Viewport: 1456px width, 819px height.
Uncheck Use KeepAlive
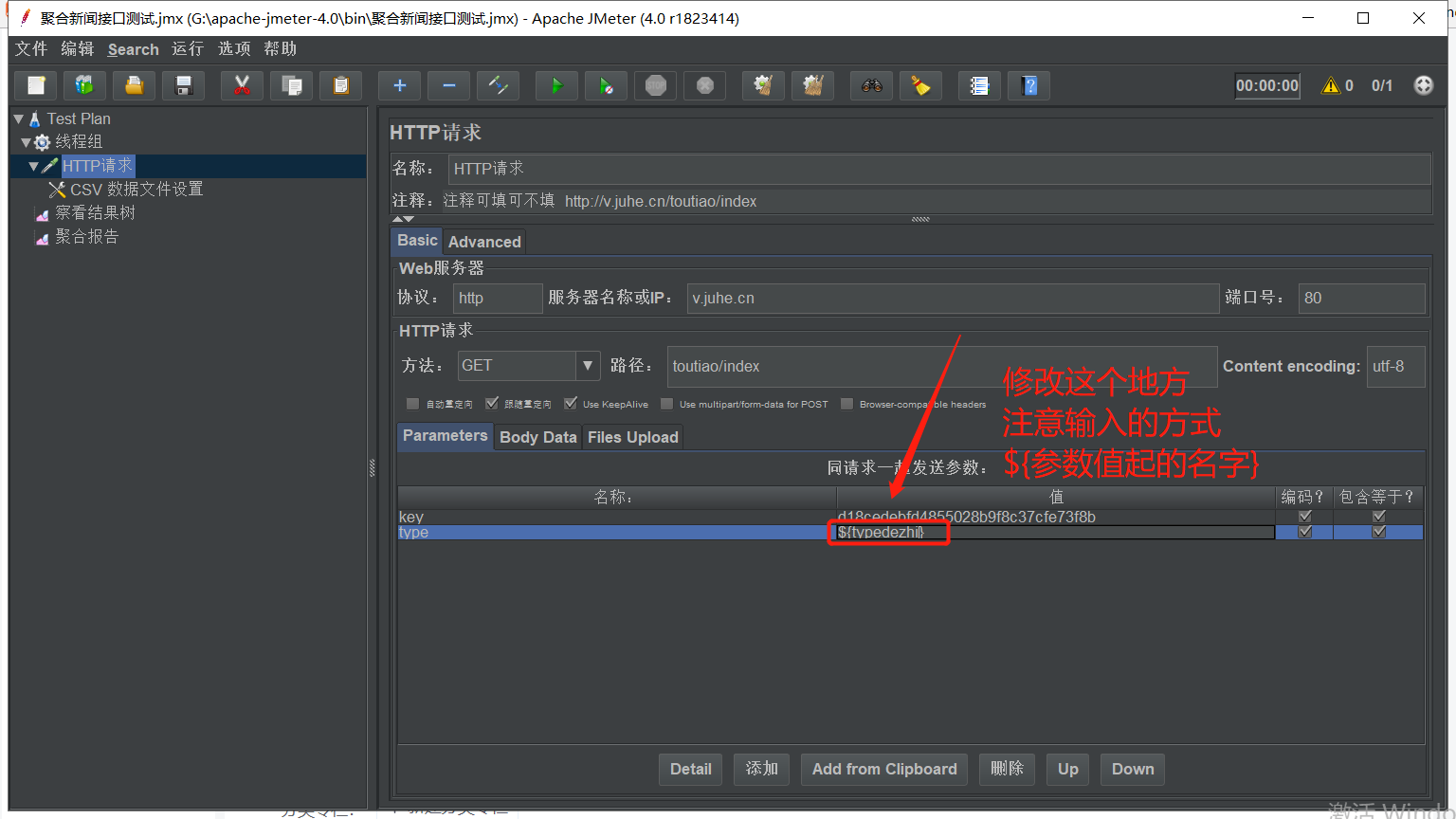click(571, 404)
